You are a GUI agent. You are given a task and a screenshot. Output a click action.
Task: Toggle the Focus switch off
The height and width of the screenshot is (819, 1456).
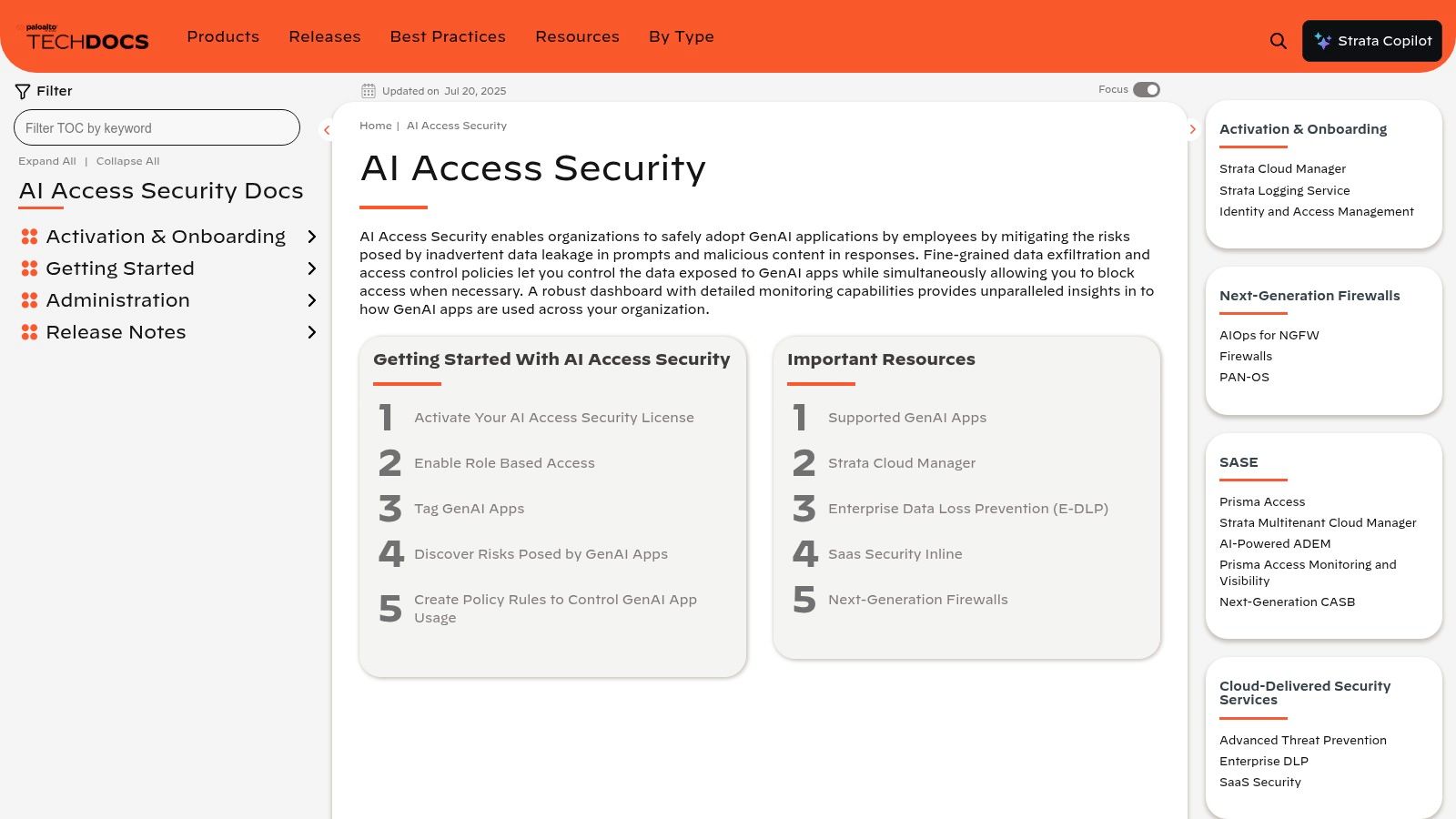tap(1148, 89)
